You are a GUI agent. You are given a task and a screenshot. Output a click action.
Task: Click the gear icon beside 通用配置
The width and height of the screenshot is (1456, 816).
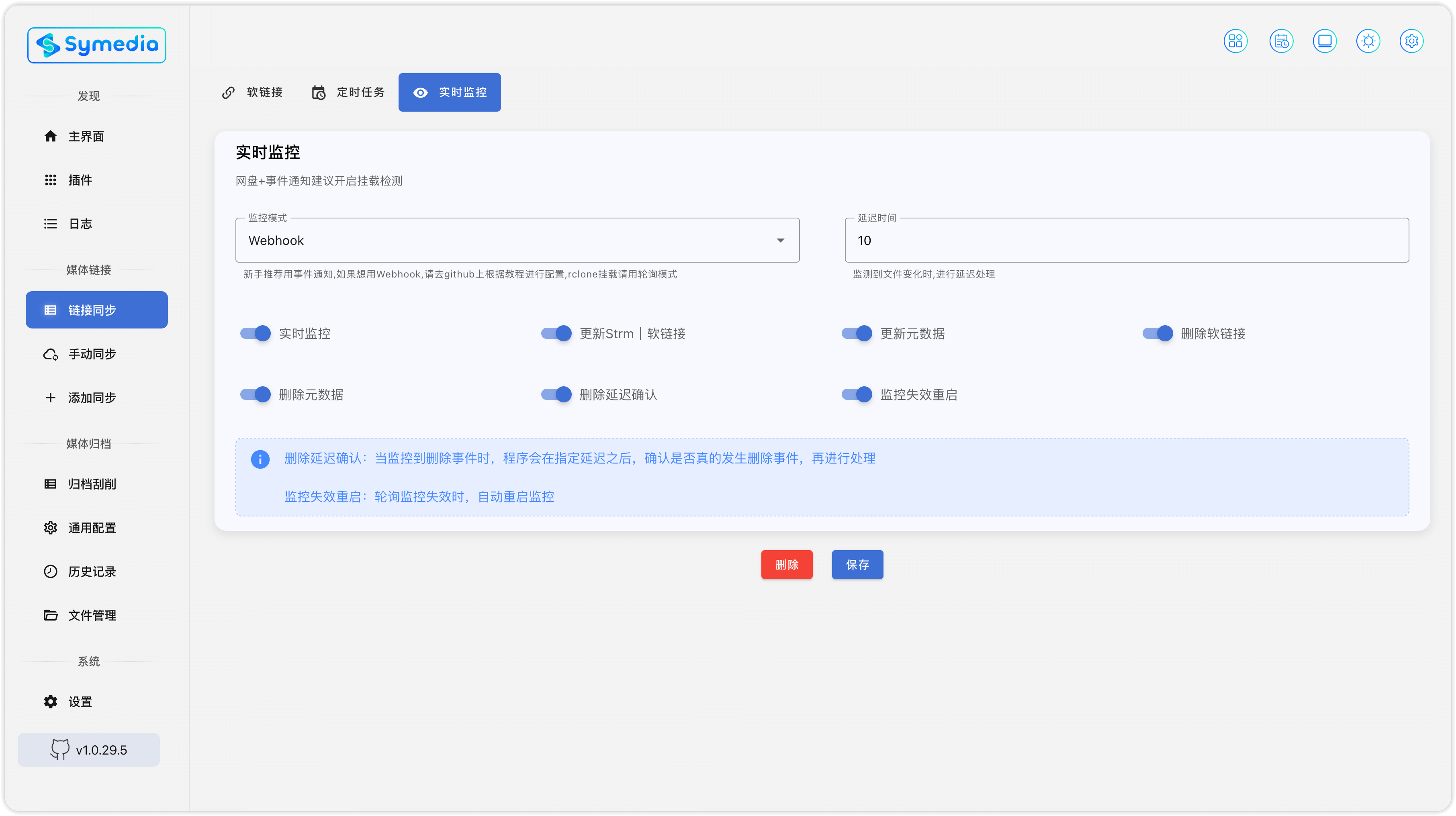[x=50, y=528]
